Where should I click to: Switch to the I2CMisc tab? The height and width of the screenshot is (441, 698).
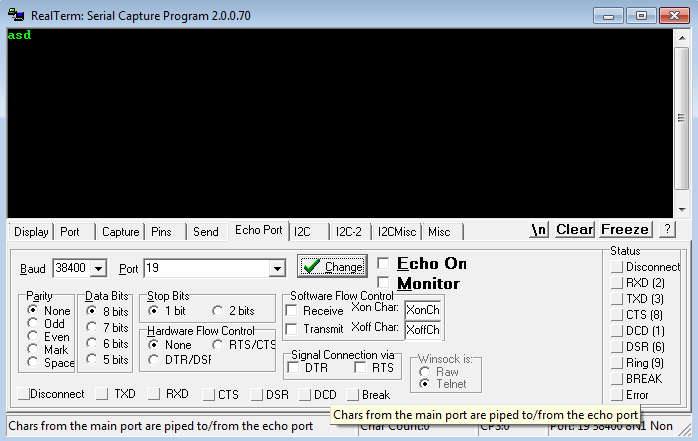[x=397, y=232]
